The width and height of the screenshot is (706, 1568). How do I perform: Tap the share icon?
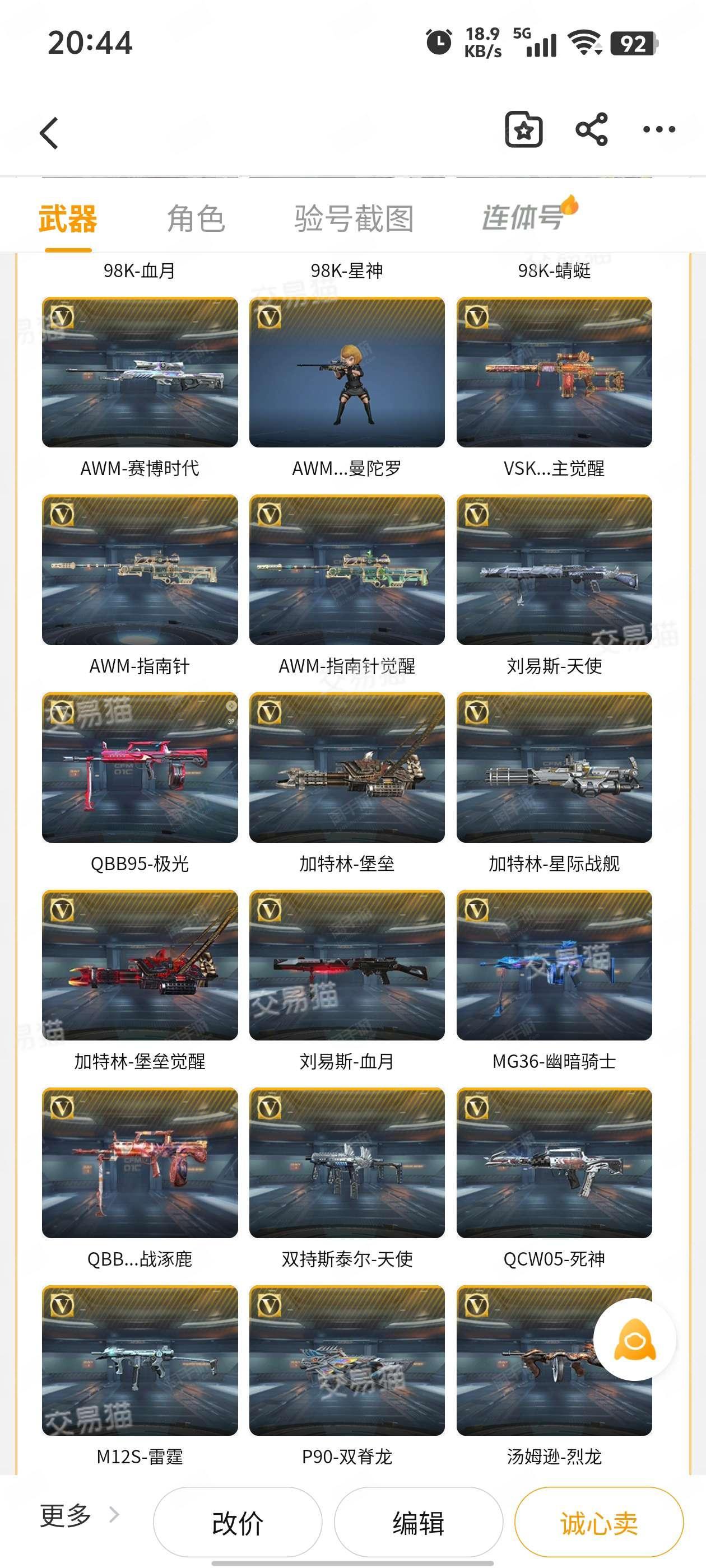(x=592, y=129)
